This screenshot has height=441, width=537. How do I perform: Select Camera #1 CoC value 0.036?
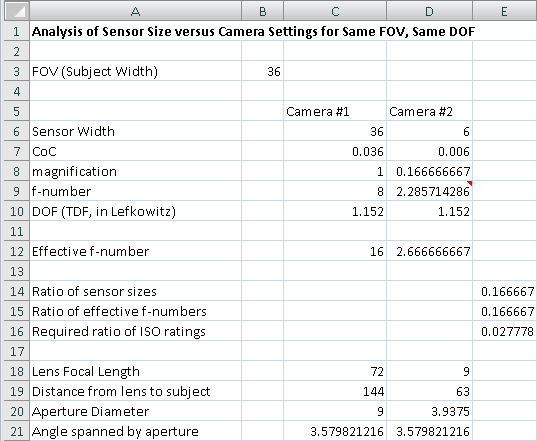[x=335, y=151]
